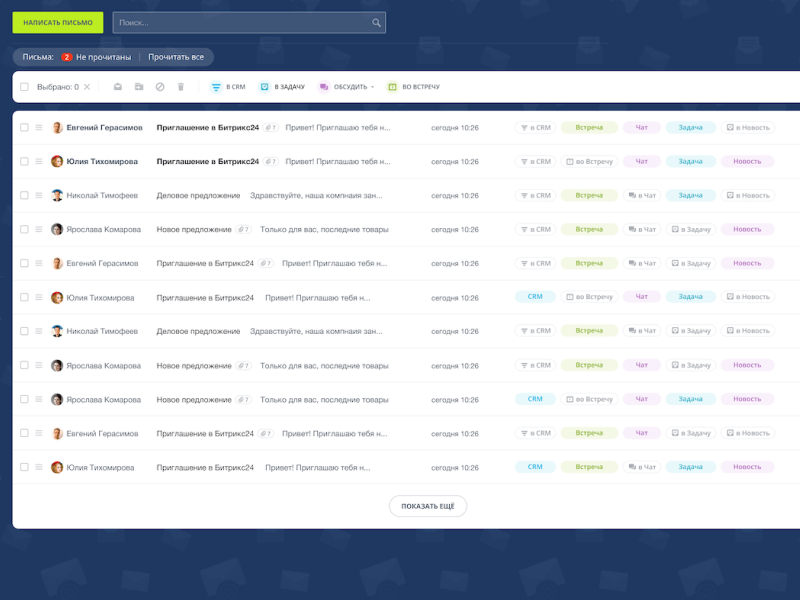The height and width of the screenshot is (600, 800).
Task: Check Николай Тимофеев row having highlighted Задача pill
Action: coord(24,195)
